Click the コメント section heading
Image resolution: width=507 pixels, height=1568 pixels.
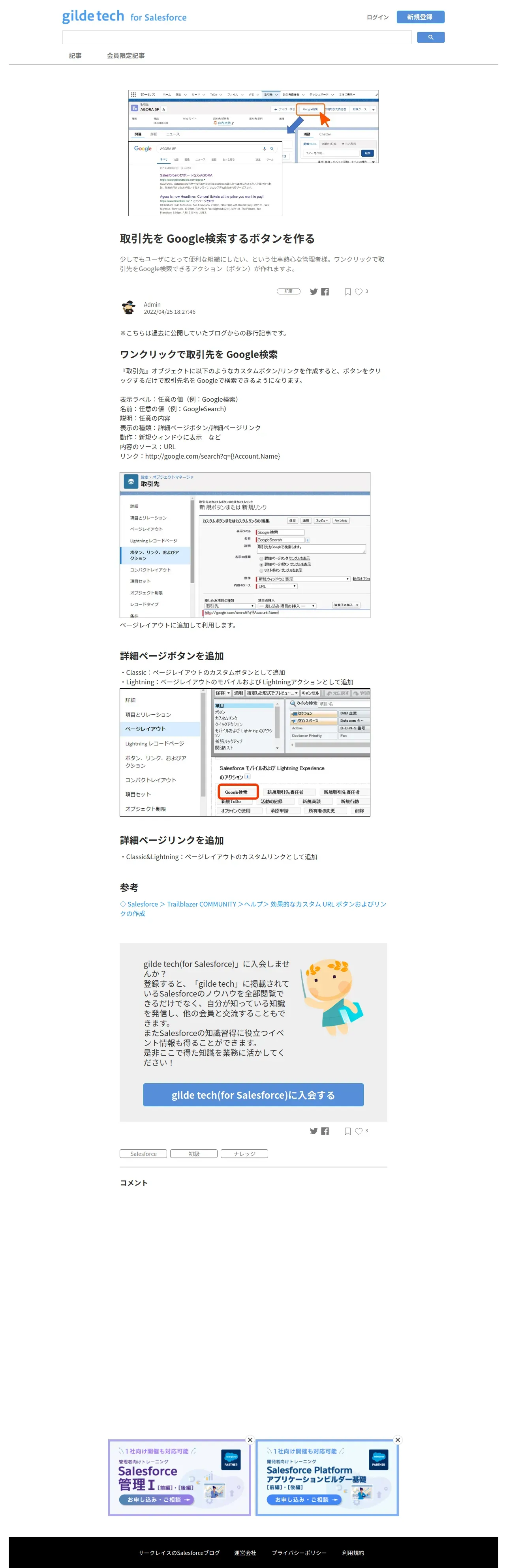[x=134, y=1182]
